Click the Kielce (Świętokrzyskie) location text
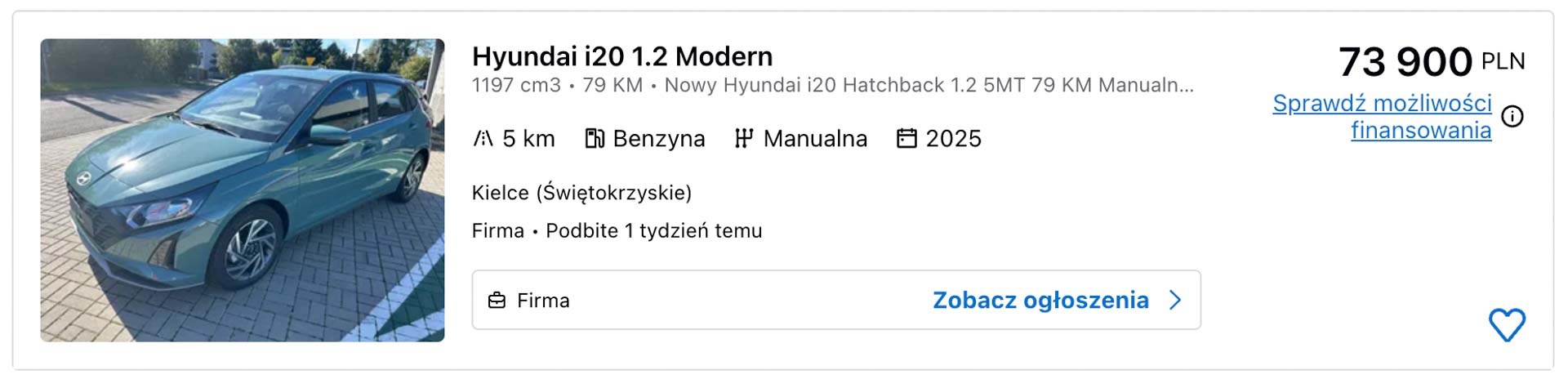 click(581, 193)
